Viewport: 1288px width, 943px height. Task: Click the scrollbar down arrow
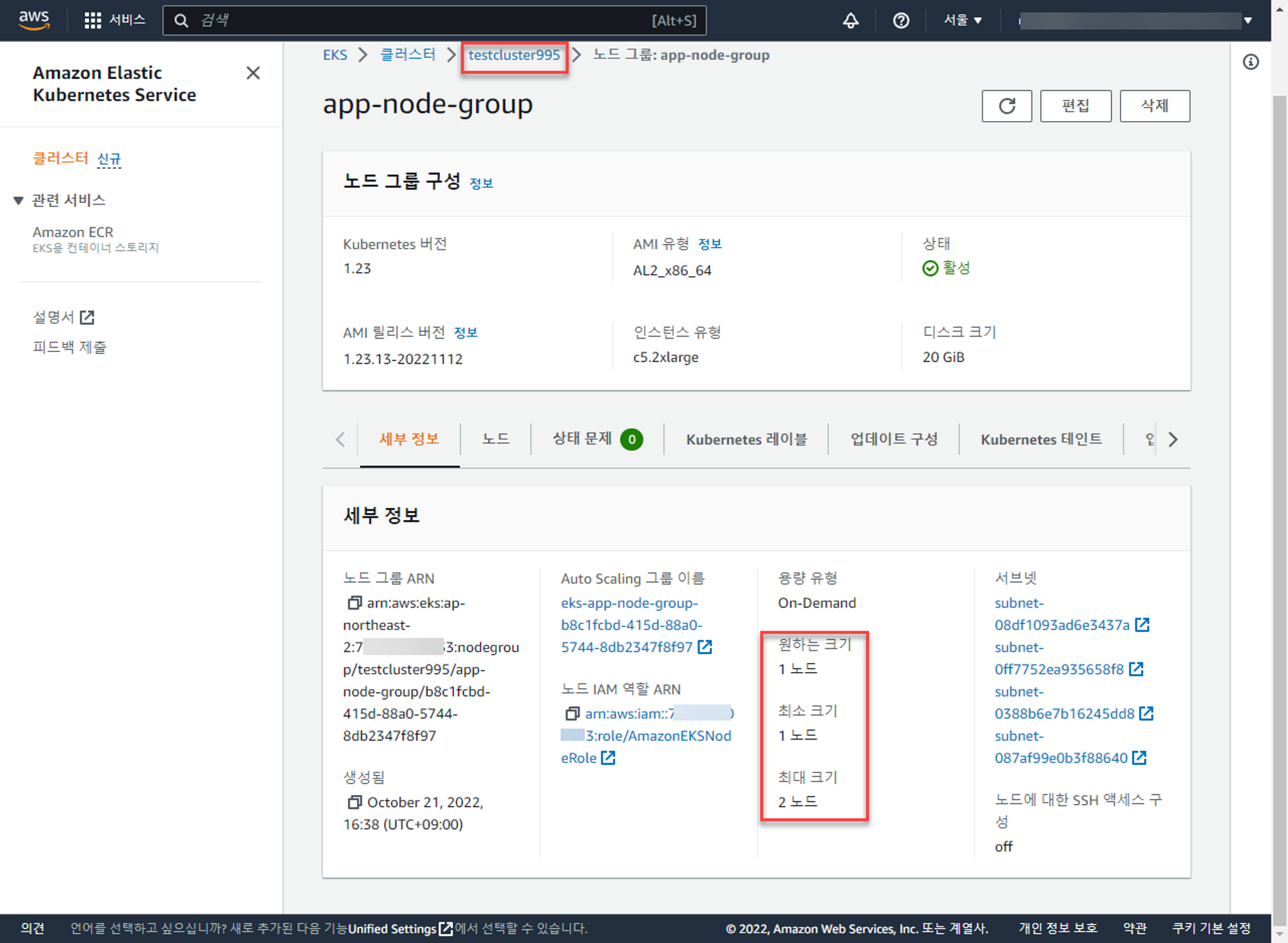point(1280,933)
